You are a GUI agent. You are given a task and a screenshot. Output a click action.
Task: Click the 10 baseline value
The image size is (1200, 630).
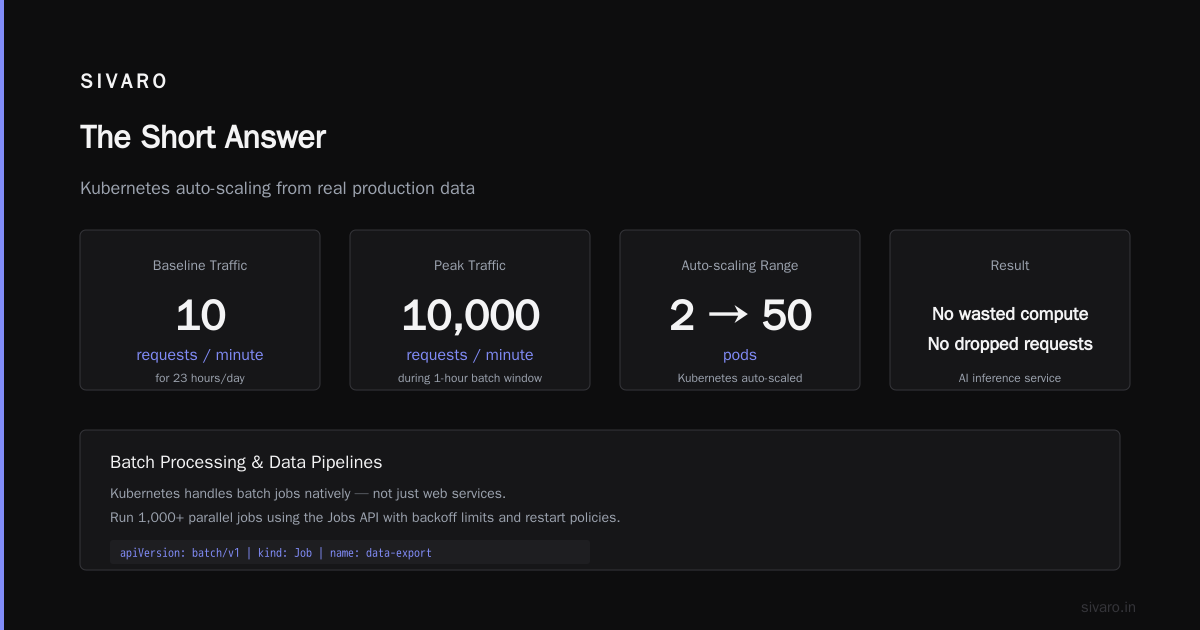(x=200, y=315)
